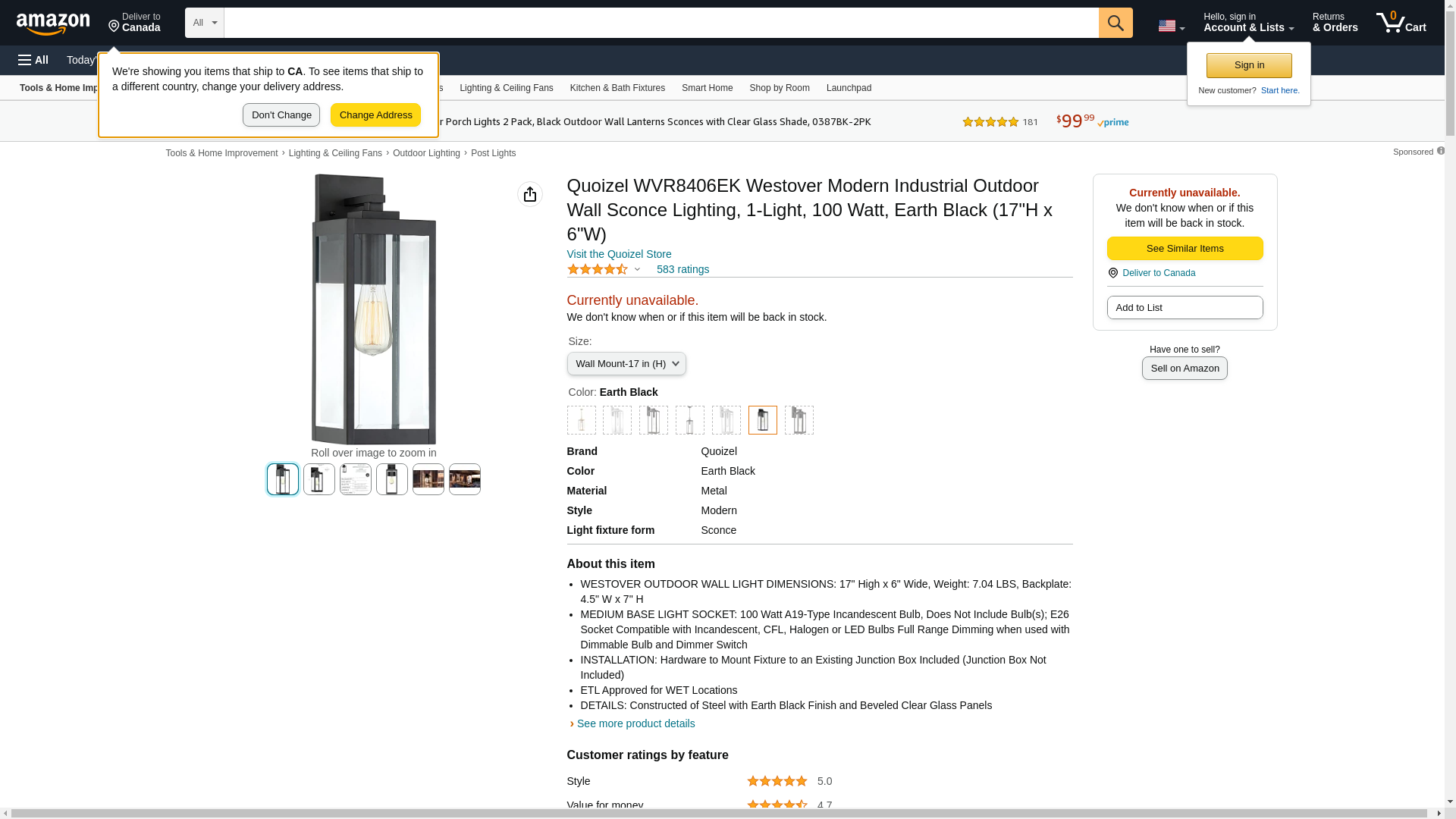Viewport: 1456px width, 819px height.
Task: Select the first color variant swatch
Action: pyautogui.click(x=581, y=420)
